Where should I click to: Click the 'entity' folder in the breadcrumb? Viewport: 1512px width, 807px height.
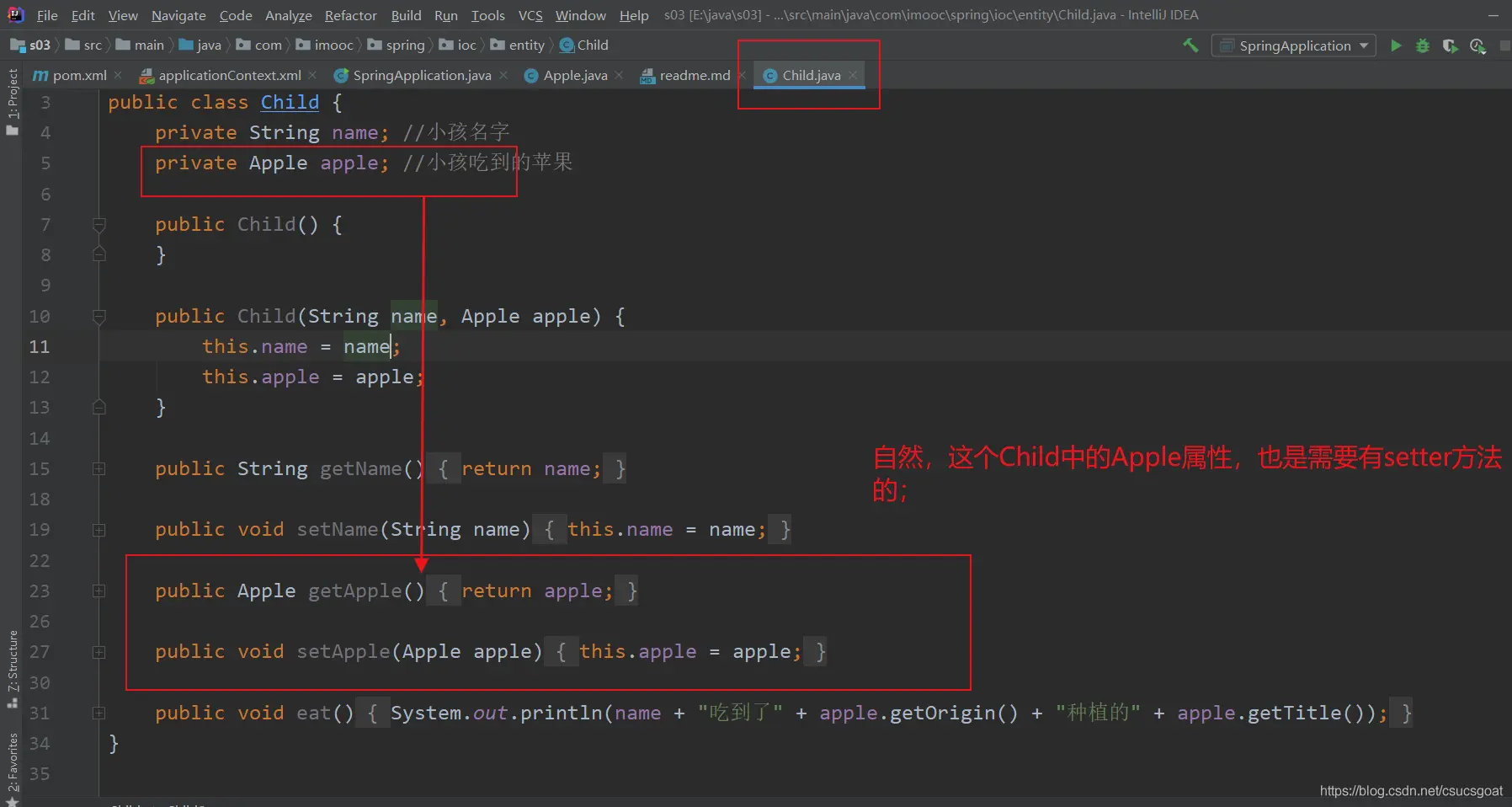pyautogui.click(x=526, y=45)
